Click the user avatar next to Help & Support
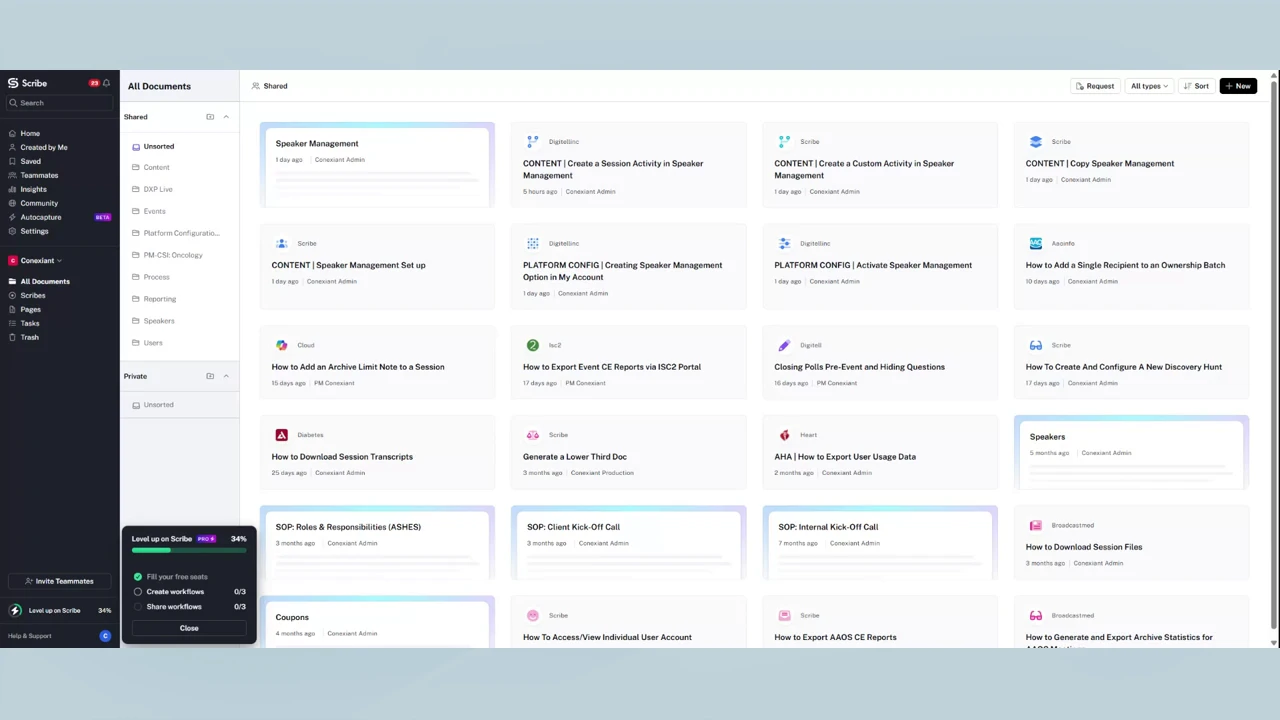1280x720 pixels. pyautogui.click(x=105, y=636)
